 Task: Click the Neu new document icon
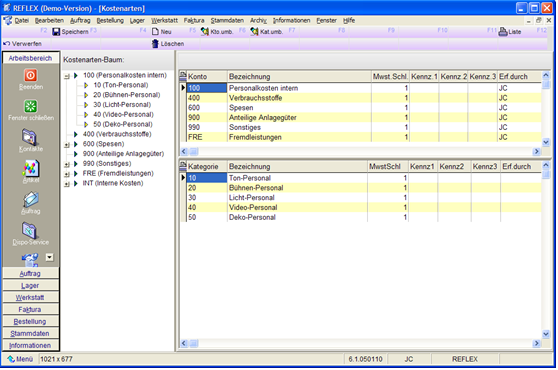pyautogui.click(x=155, y=32)
